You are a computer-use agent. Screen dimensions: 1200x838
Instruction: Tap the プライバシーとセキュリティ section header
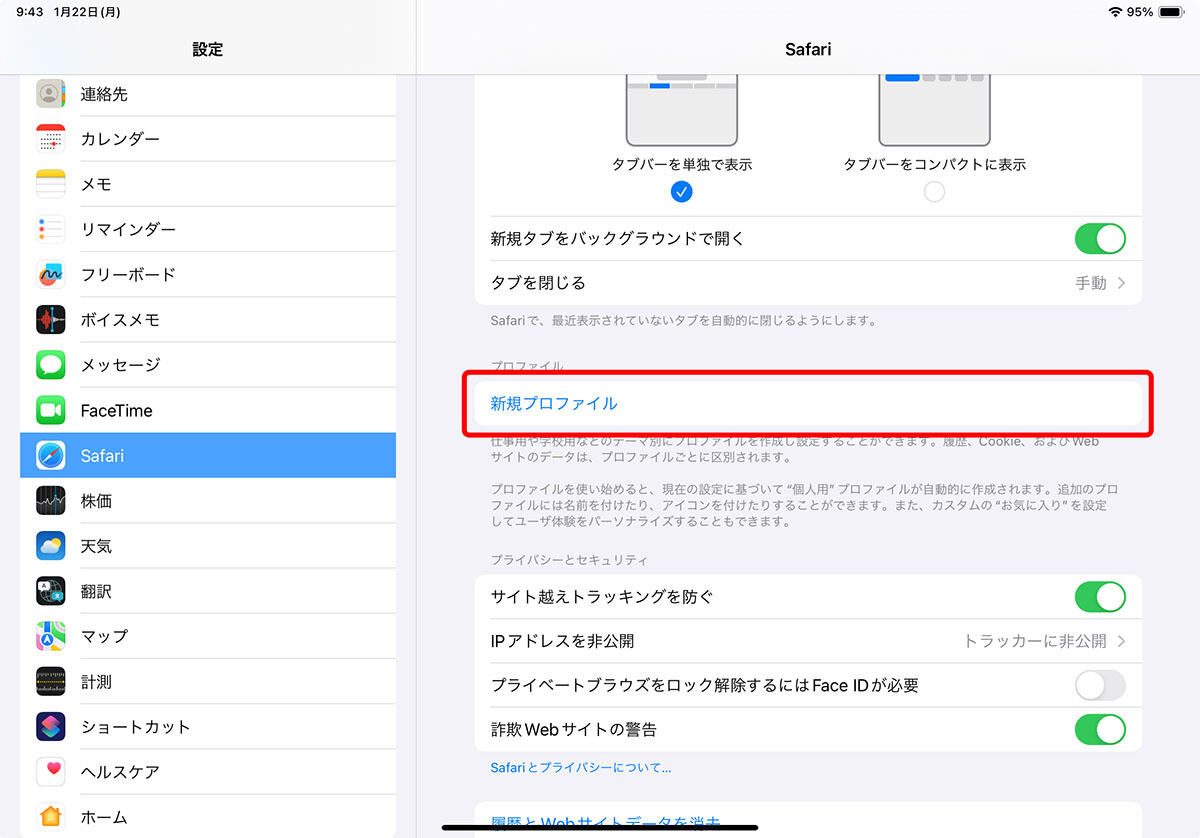tap(569, 560)
